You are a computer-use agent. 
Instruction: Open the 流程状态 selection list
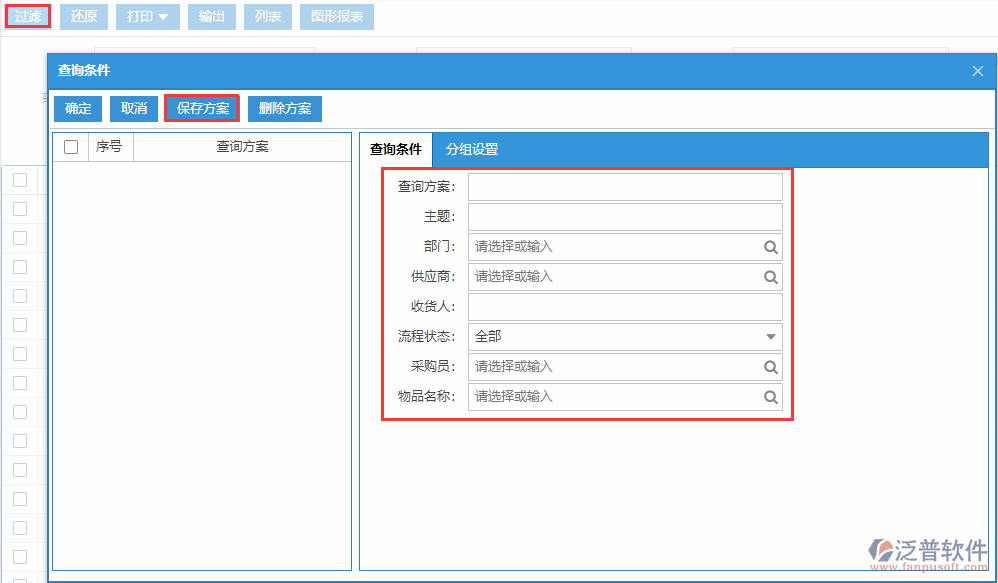(625, 336)
